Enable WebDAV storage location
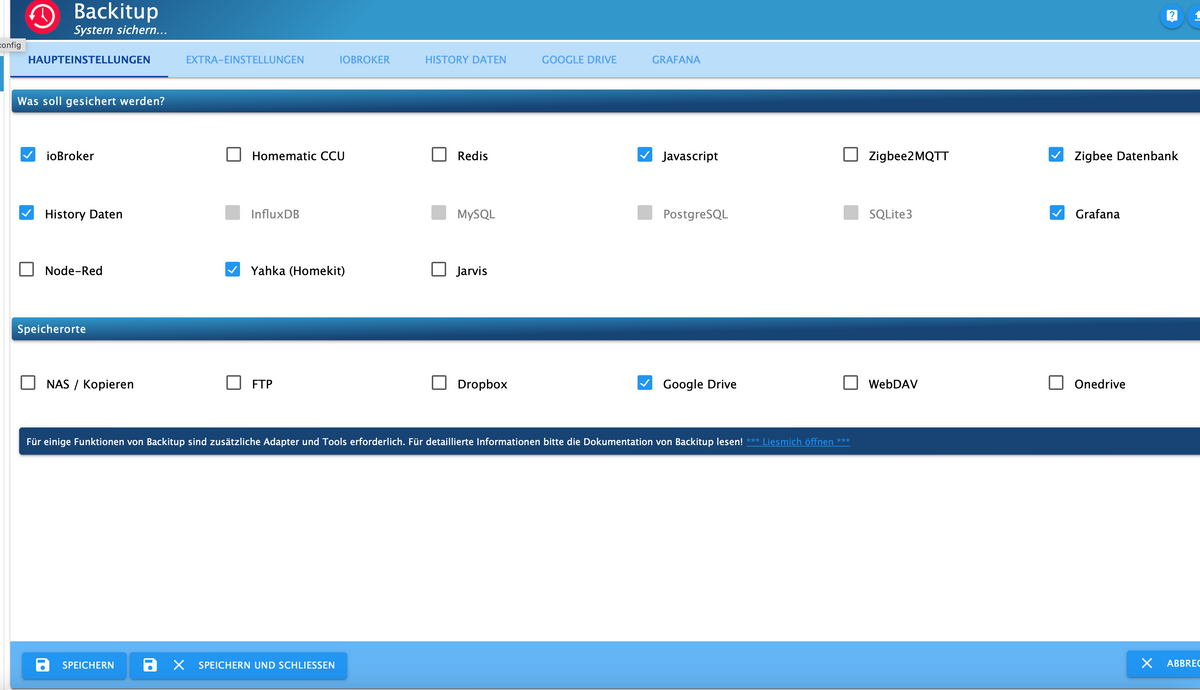The image size is (1200, 690). point(851,383)
